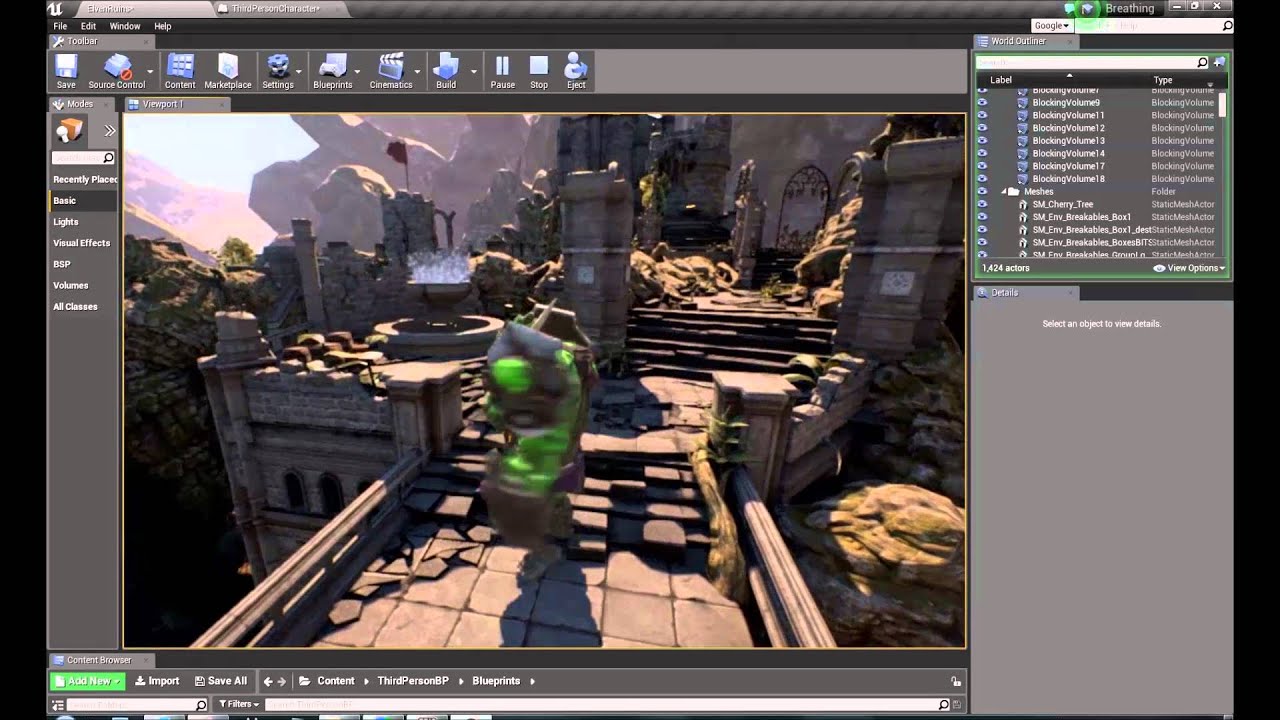Open the Google search engine dropdown
The width and height of the screenshot is (1280, 720).
click(x=1052, y=26)
